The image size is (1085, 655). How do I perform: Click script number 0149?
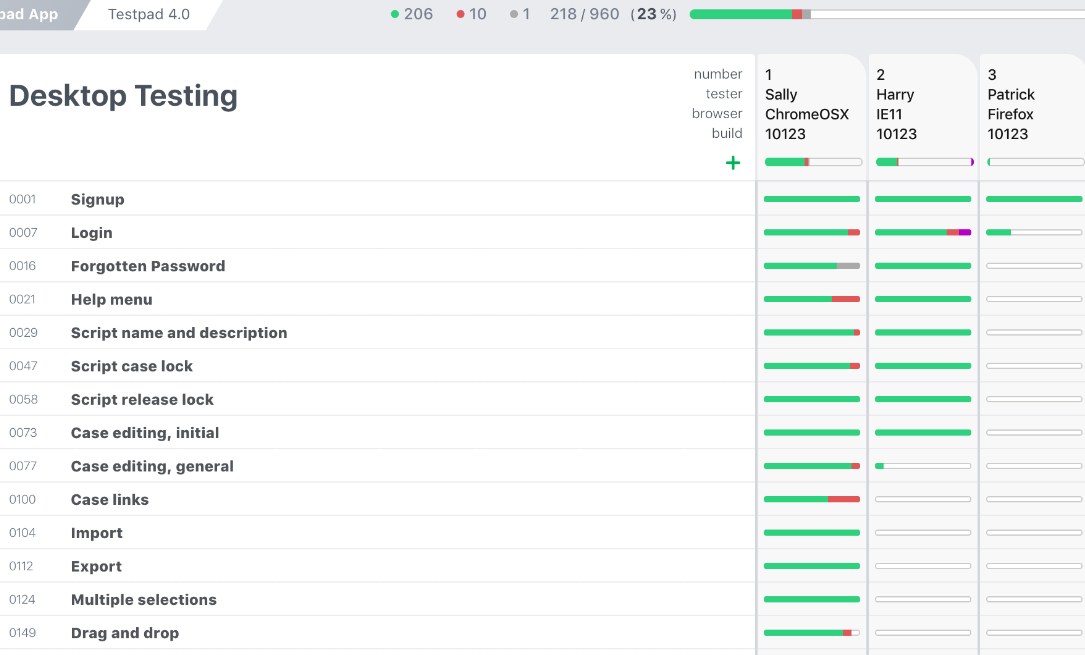point(22,633)
